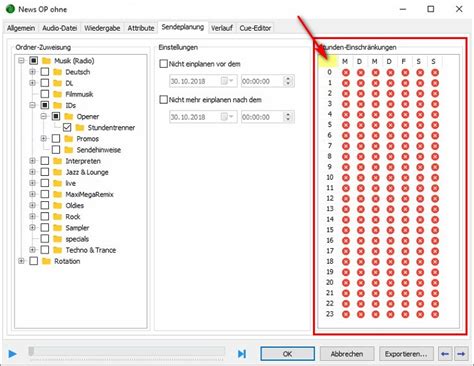Viewport: 474px width, 366px height.
Task: Click the skip-to-end playback icon
Action: [x=242, y=354]
